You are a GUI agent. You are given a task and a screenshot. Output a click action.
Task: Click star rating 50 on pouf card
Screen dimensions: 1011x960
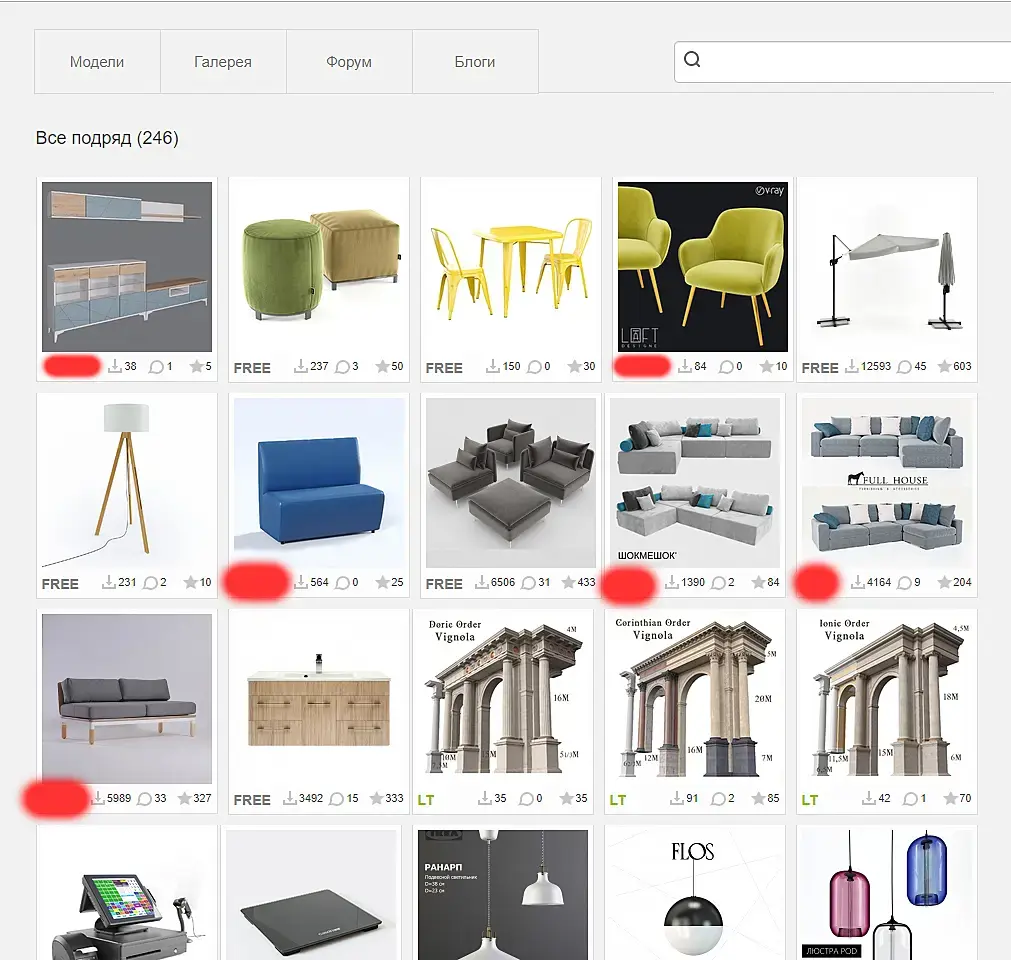(x=382, y=366)
